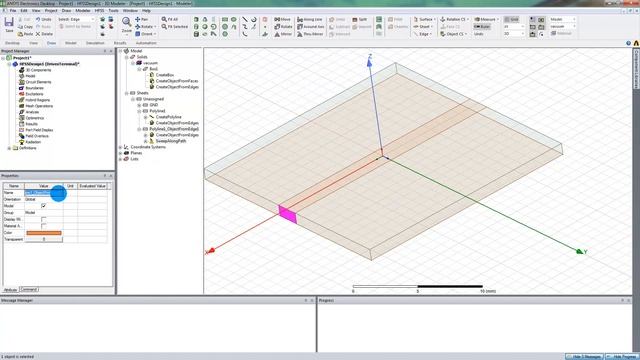Expand Coordinate Systems in model tree
The width and height of the screenshot is (640, 360).
pos(120,147)
